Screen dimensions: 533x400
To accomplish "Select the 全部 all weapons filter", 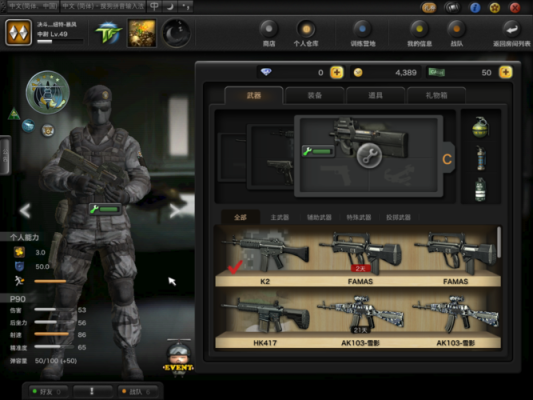I will 240,217.
